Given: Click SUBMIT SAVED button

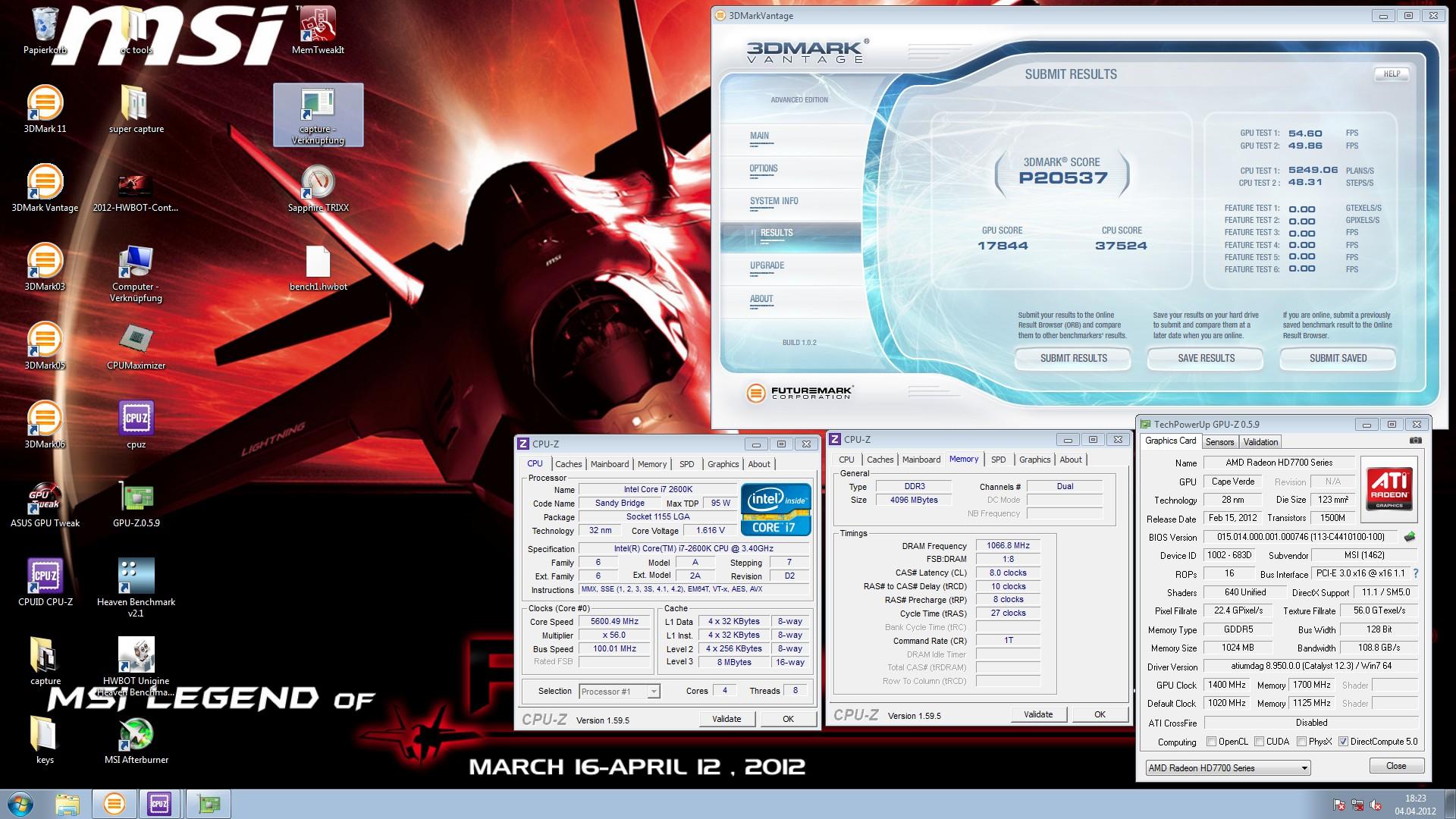Looking at the screenshot, I should [1338, 358].
